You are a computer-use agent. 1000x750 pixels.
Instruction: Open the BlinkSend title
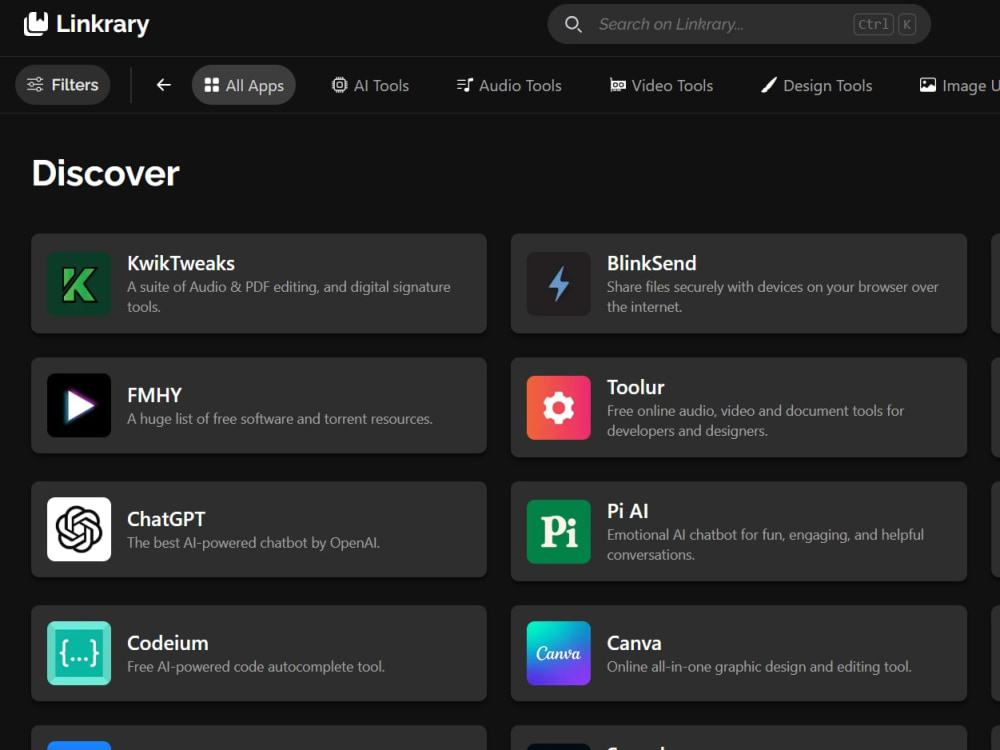pyautogui.click(x=652, y=263)
